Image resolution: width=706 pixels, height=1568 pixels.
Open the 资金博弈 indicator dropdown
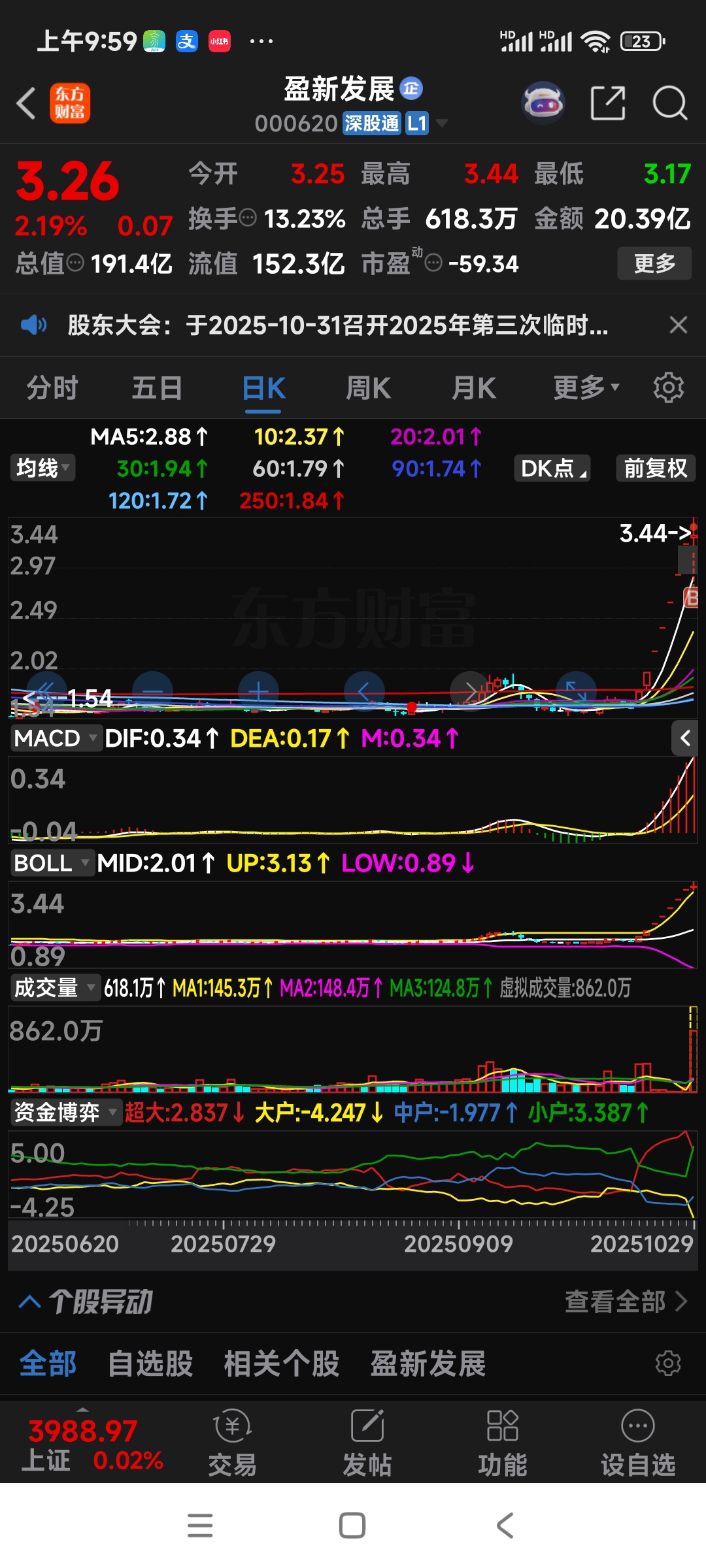tap(66, 1112)
